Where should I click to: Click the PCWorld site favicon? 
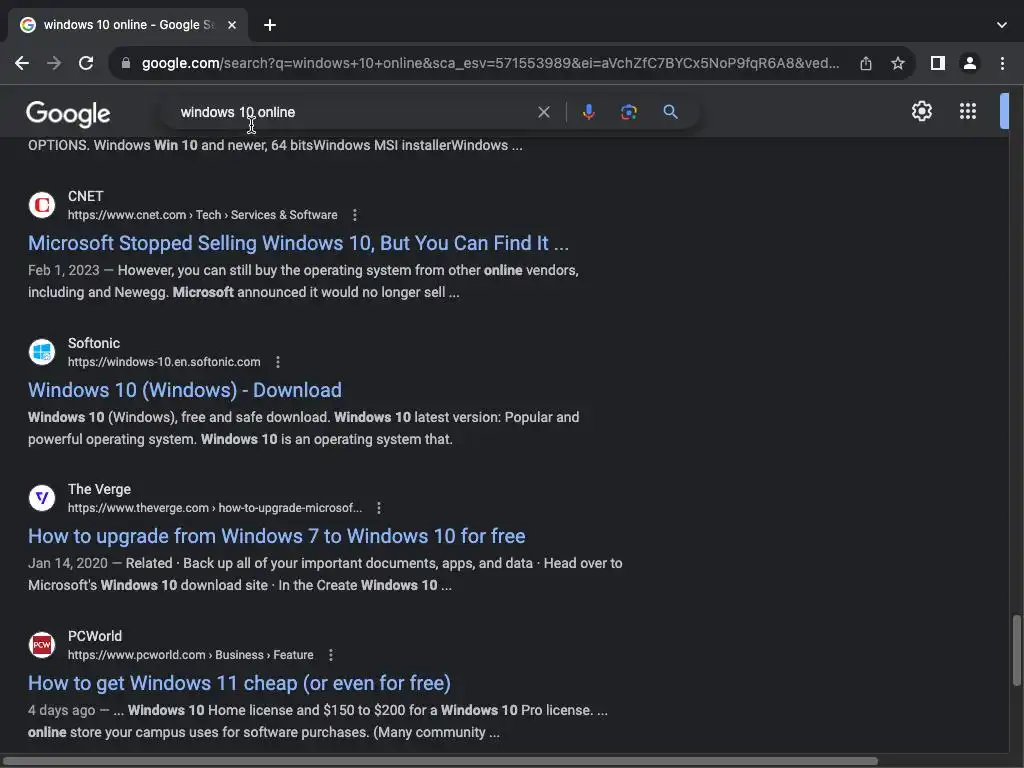[42, 645]
